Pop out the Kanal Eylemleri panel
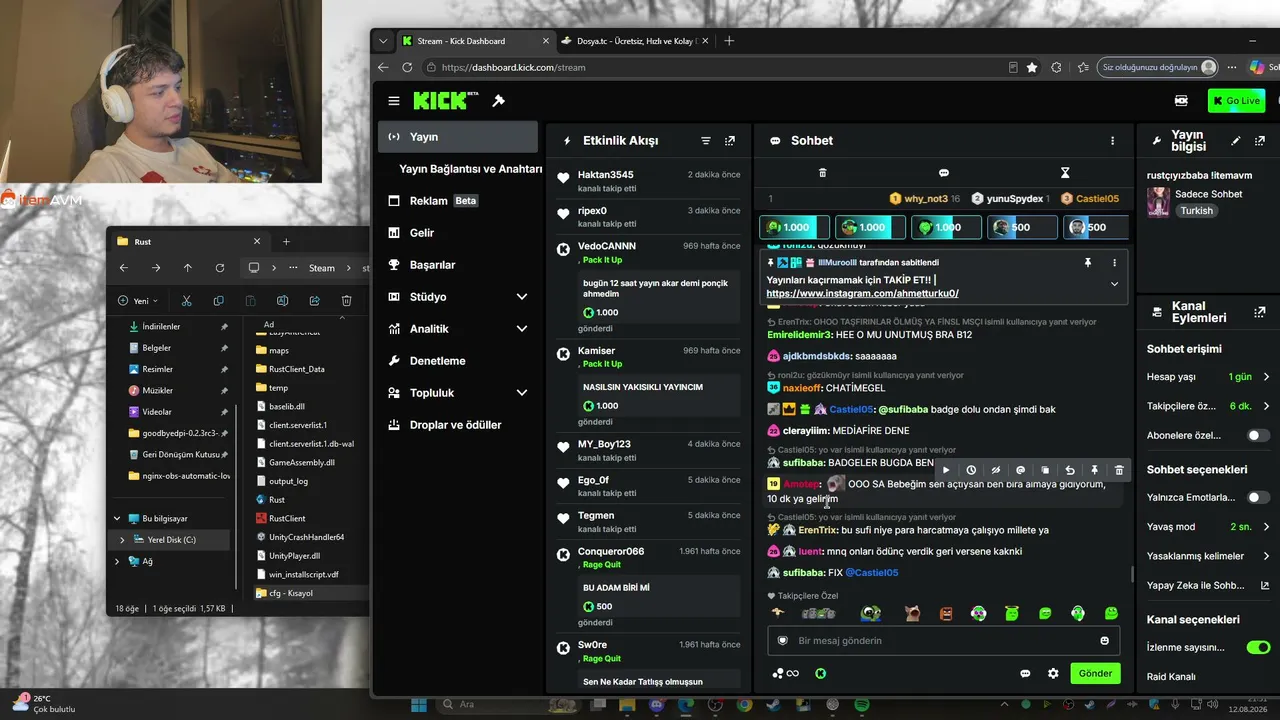The image size is (1280, 720). point(1260,312)
